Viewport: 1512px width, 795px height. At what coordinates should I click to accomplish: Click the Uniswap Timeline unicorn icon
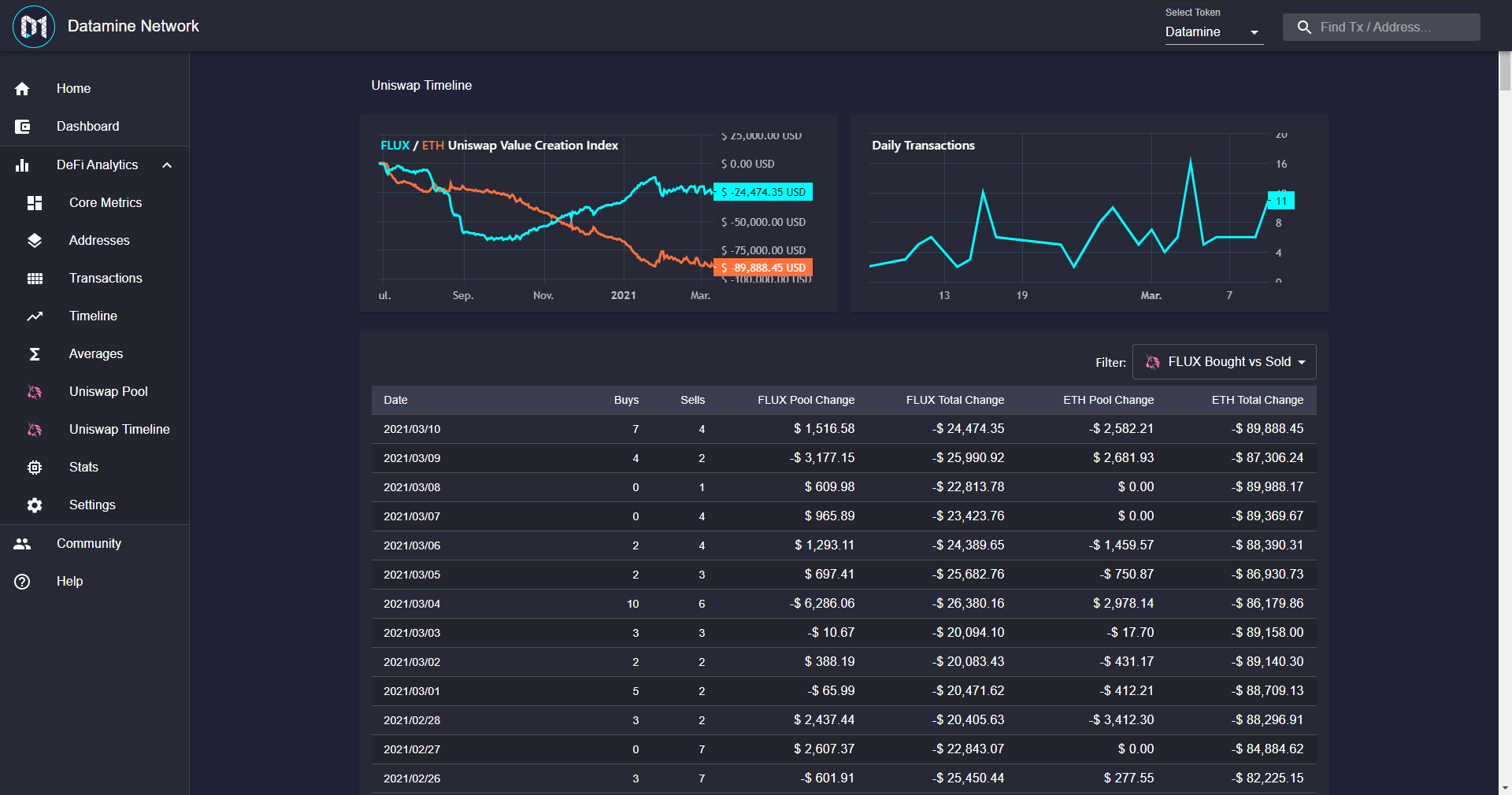tap(35, 430)
